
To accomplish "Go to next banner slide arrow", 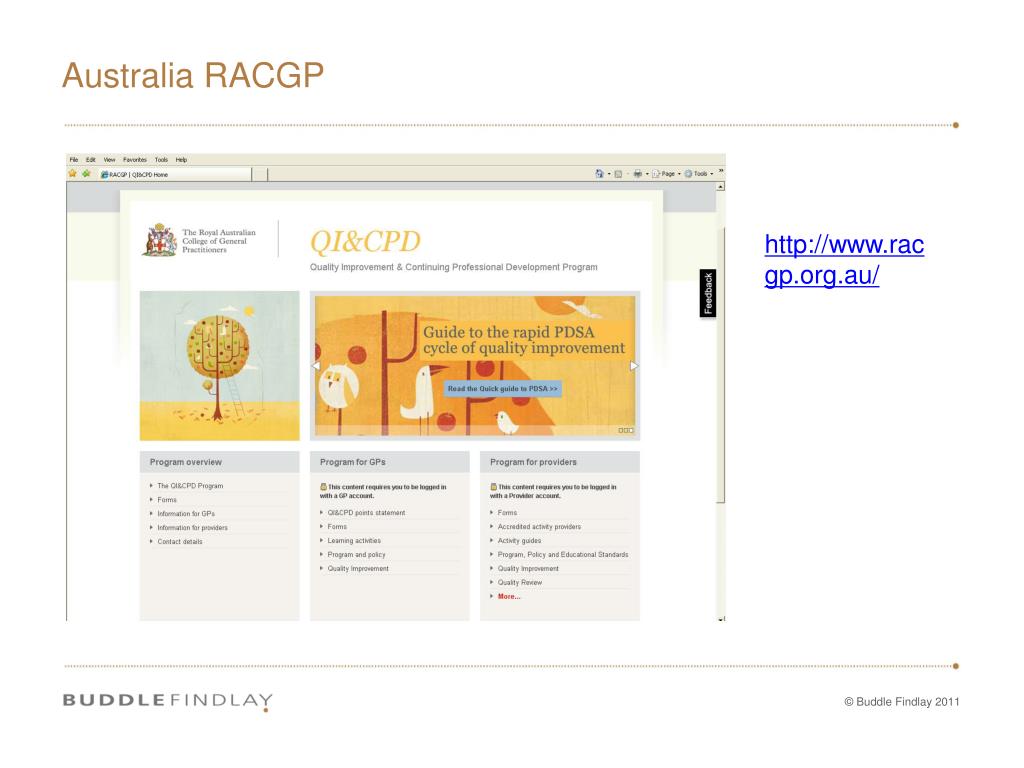I will pos(633,366).
